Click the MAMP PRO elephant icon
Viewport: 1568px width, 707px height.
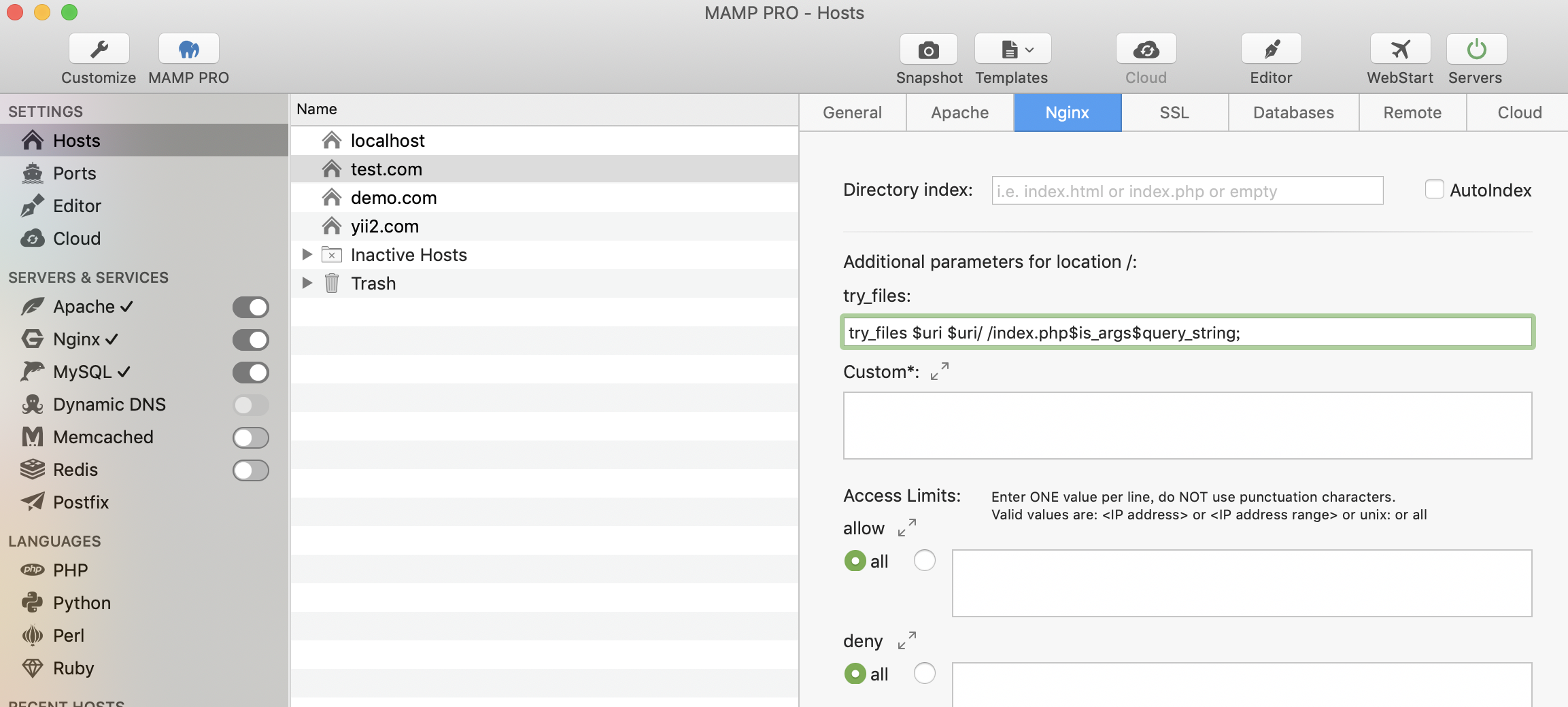[x=188, y=49]
